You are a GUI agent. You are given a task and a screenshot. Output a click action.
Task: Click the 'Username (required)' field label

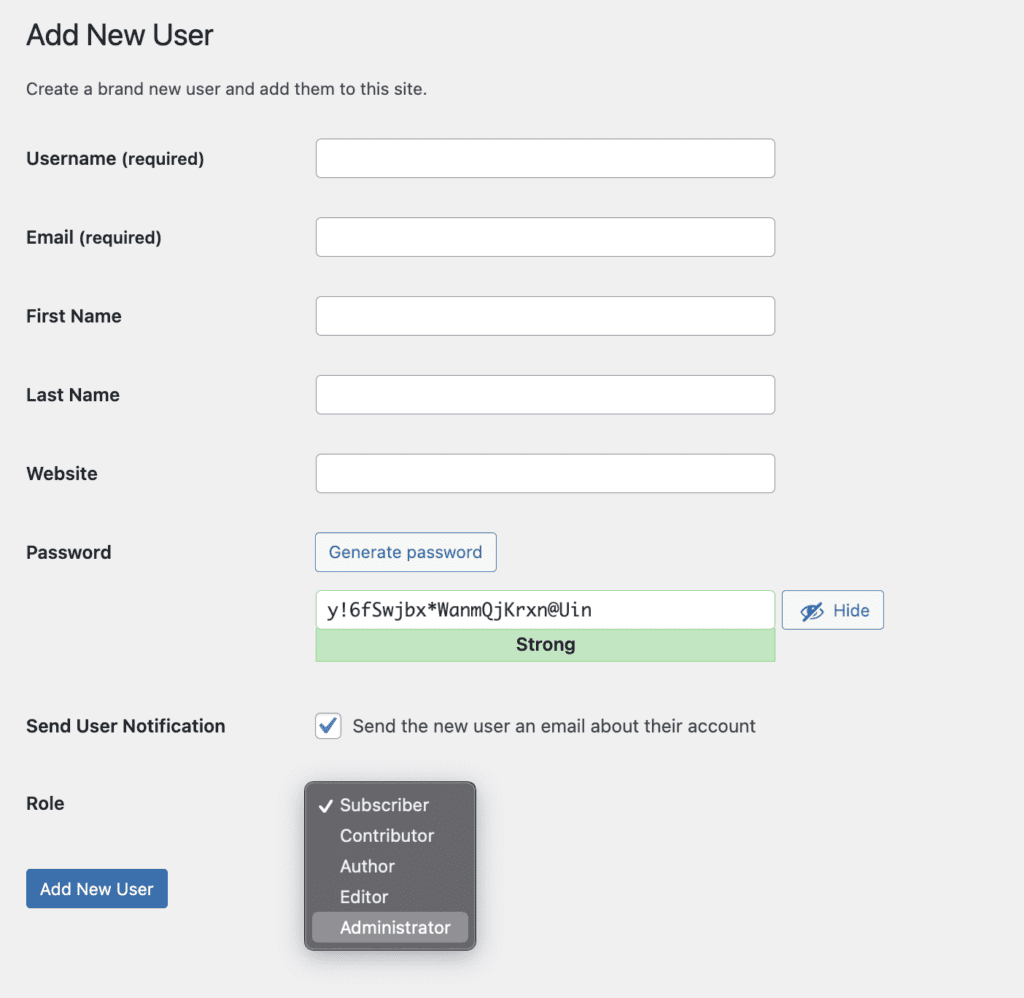click(x=115, y=159)
